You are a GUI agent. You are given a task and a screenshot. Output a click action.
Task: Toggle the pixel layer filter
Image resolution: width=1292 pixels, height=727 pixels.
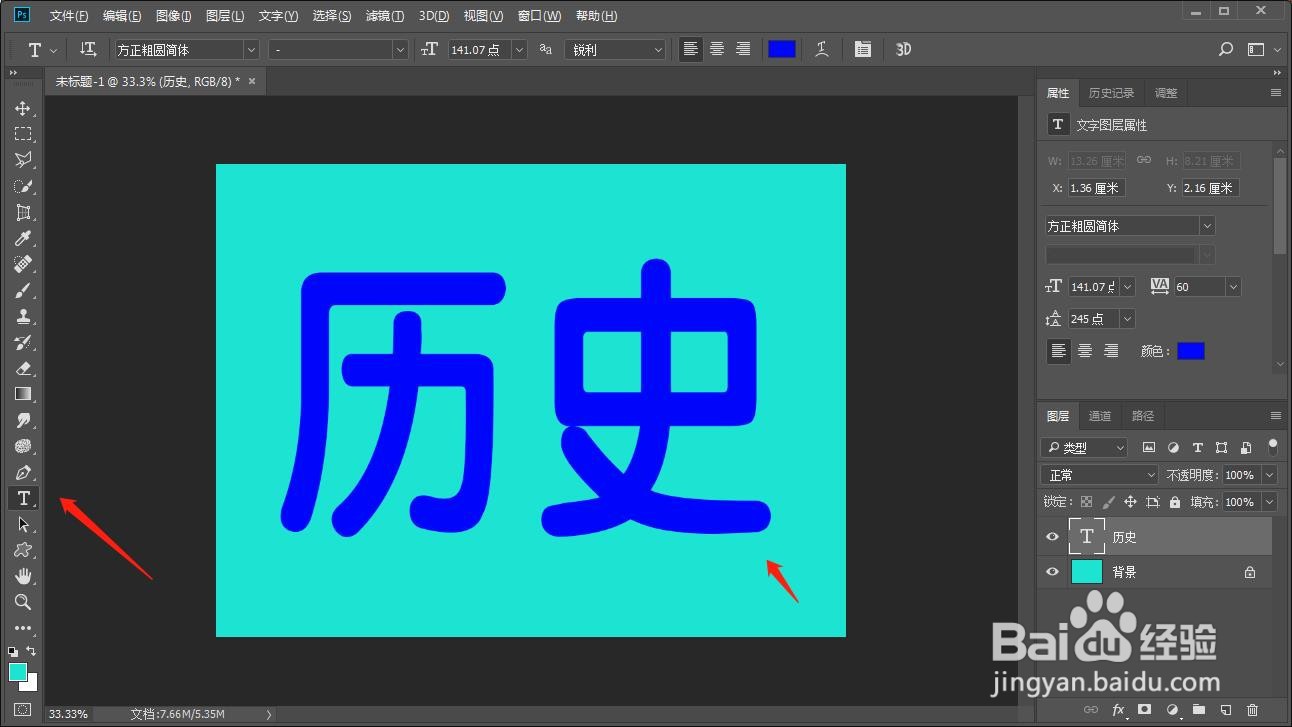click(1149, 447)
